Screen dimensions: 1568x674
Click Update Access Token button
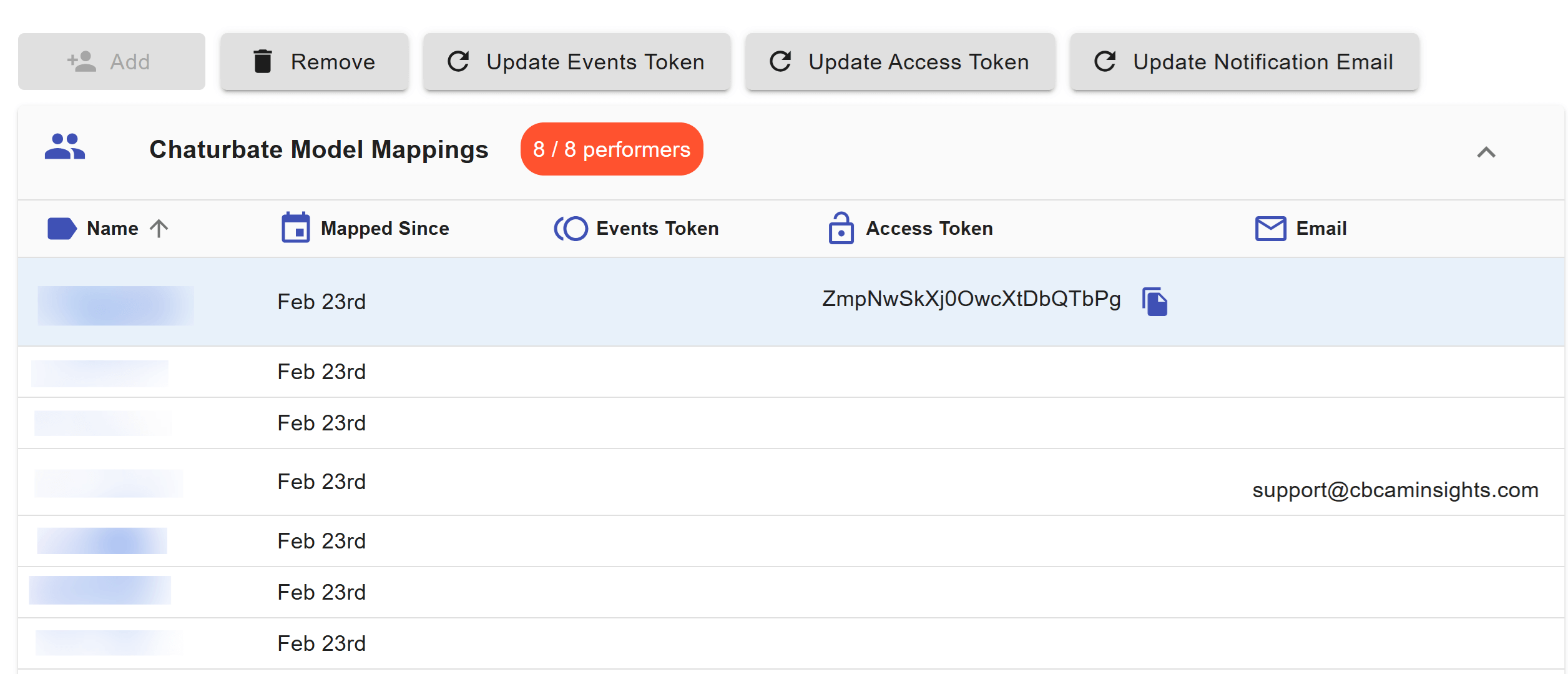[x=900, y=62]
